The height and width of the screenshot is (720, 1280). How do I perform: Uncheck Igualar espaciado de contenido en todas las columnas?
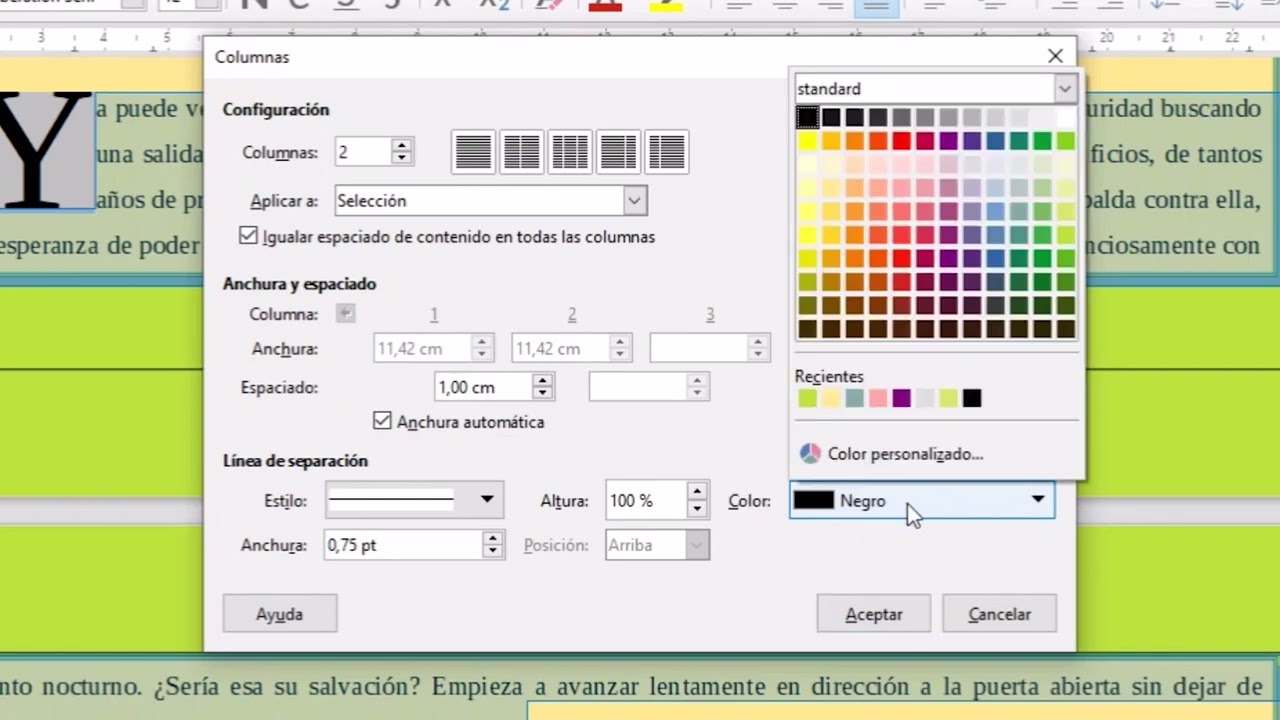[x=249, y=236]
